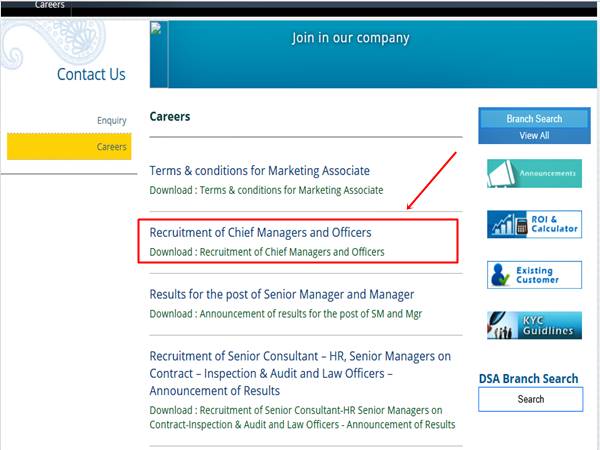Download Terms & conditions for Marketing Associate
Image resolution: width=600 pixels, height=450 pixels.
pyautogui.click(x=266, y=190)
